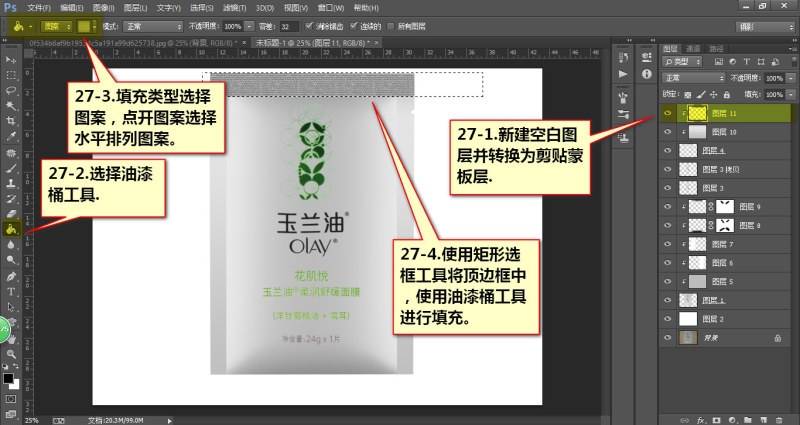Select the Horizontal Type tool

[11, 292]
